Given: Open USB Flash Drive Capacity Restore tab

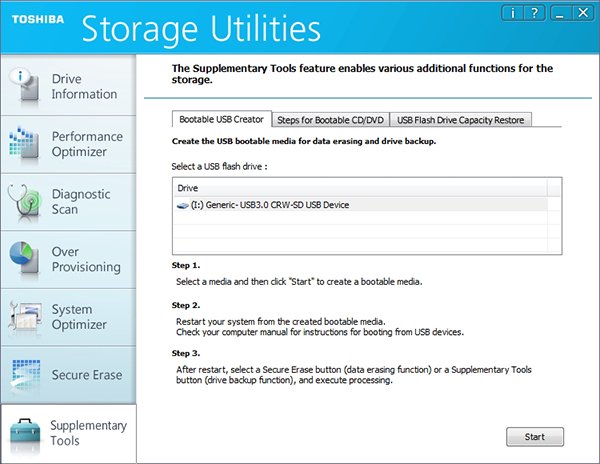Looking at the screenshot, I should pyautogui.click(x=460, y=120).
